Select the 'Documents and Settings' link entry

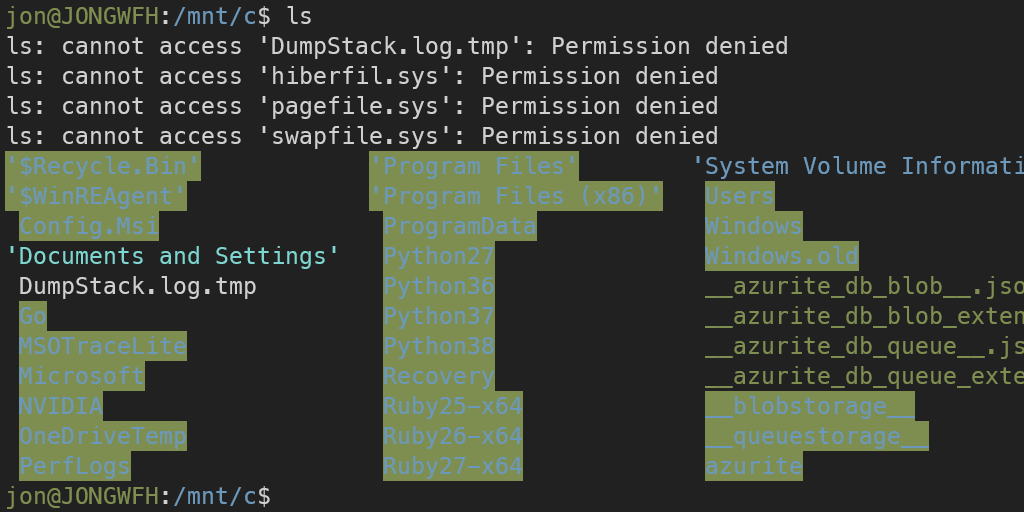172,256
